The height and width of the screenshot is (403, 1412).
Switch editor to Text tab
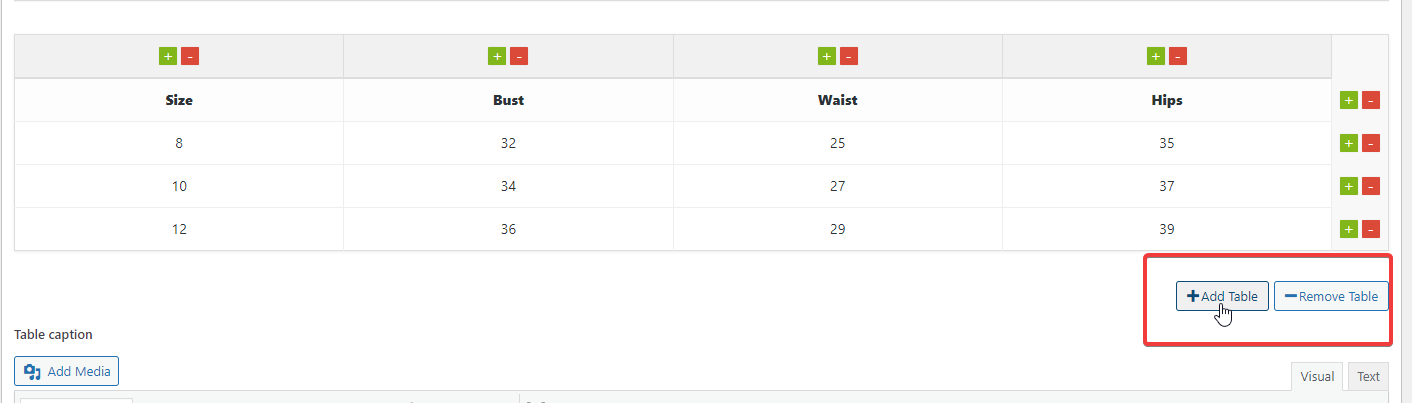tap(1368, 377)
